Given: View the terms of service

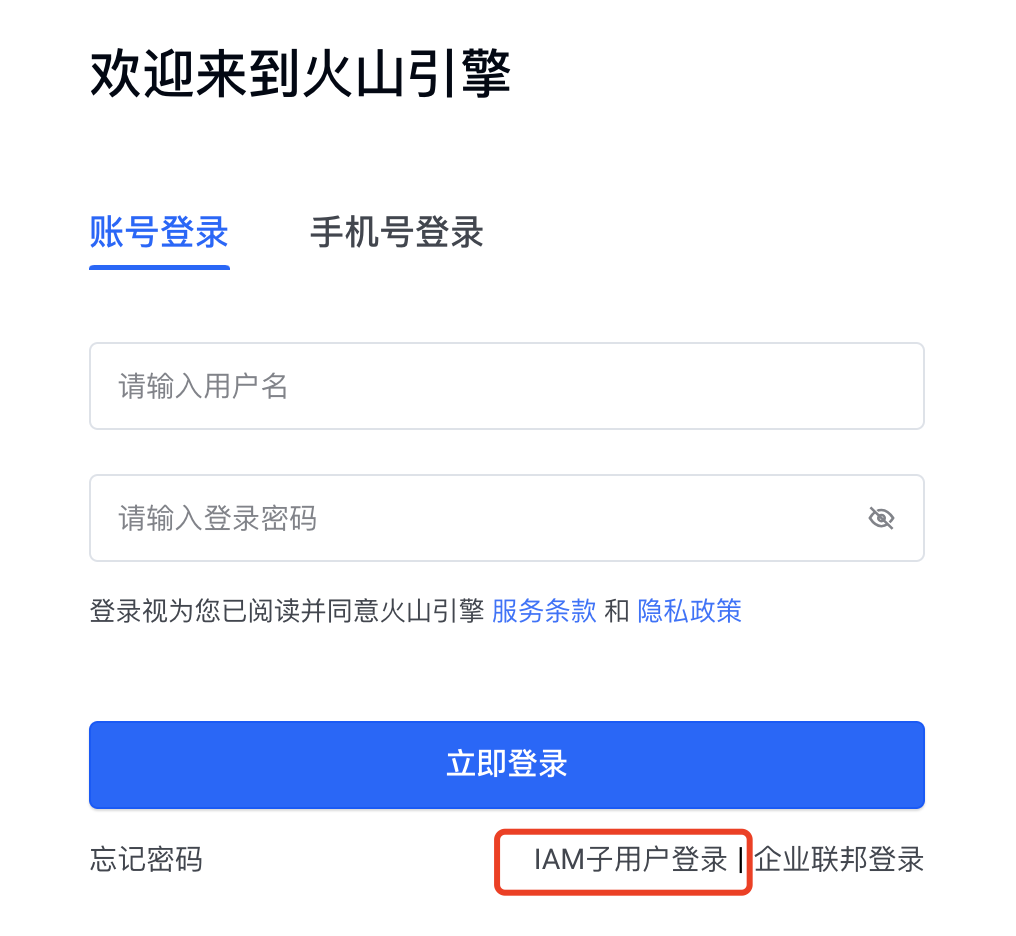Looking at the screenshot, I should [544, 610].
